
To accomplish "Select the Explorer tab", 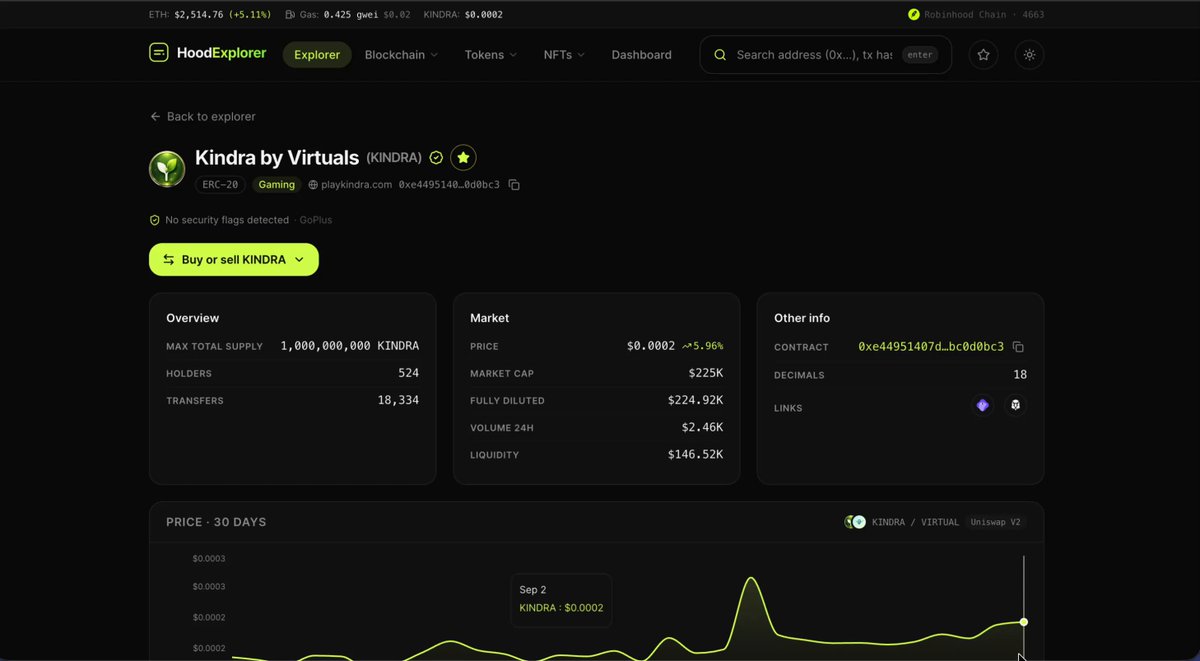I will pyautogui.click(x=317, y=55).
